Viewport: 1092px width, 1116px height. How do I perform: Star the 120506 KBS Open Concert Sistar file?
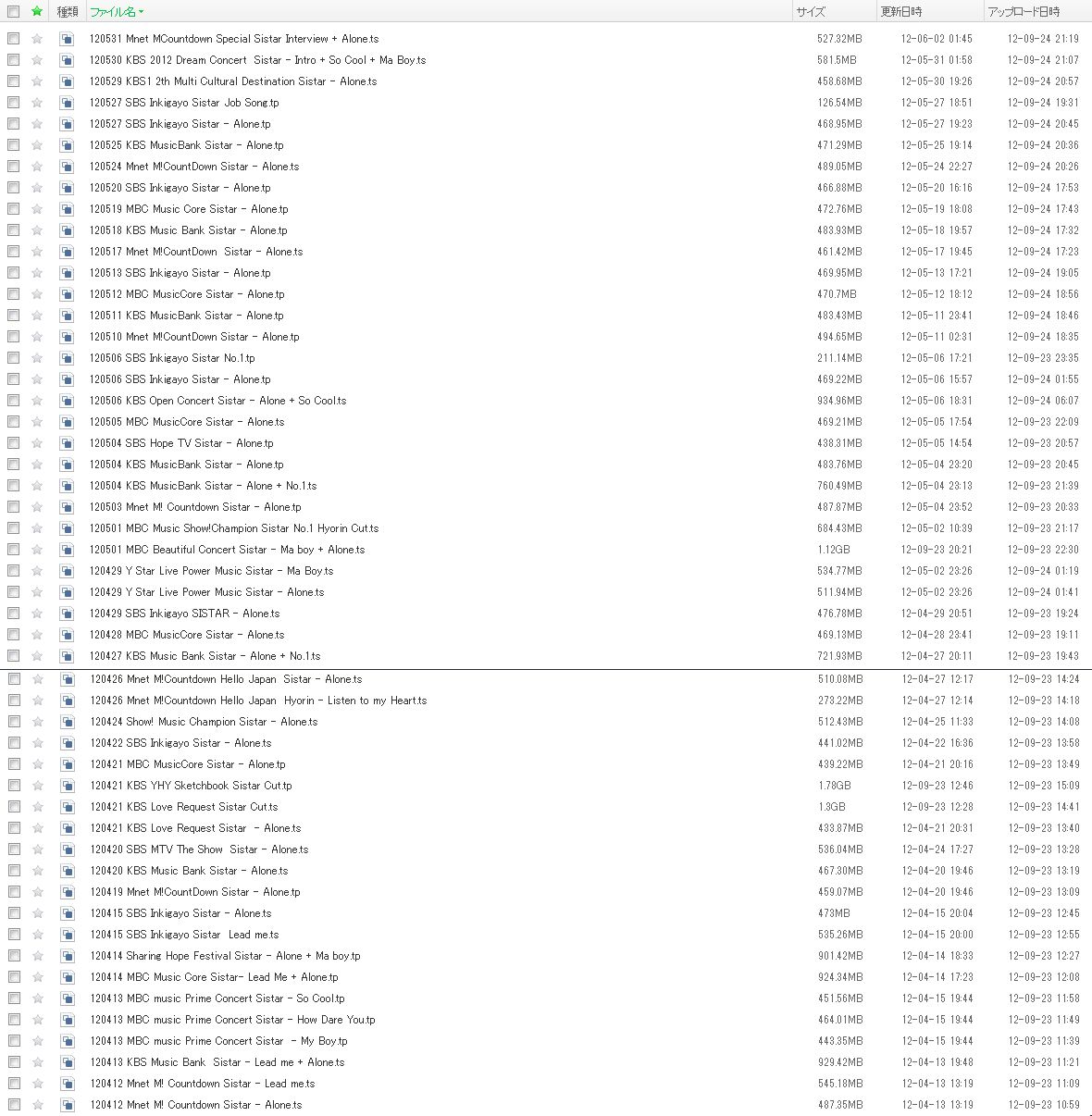tap(37, 401)
